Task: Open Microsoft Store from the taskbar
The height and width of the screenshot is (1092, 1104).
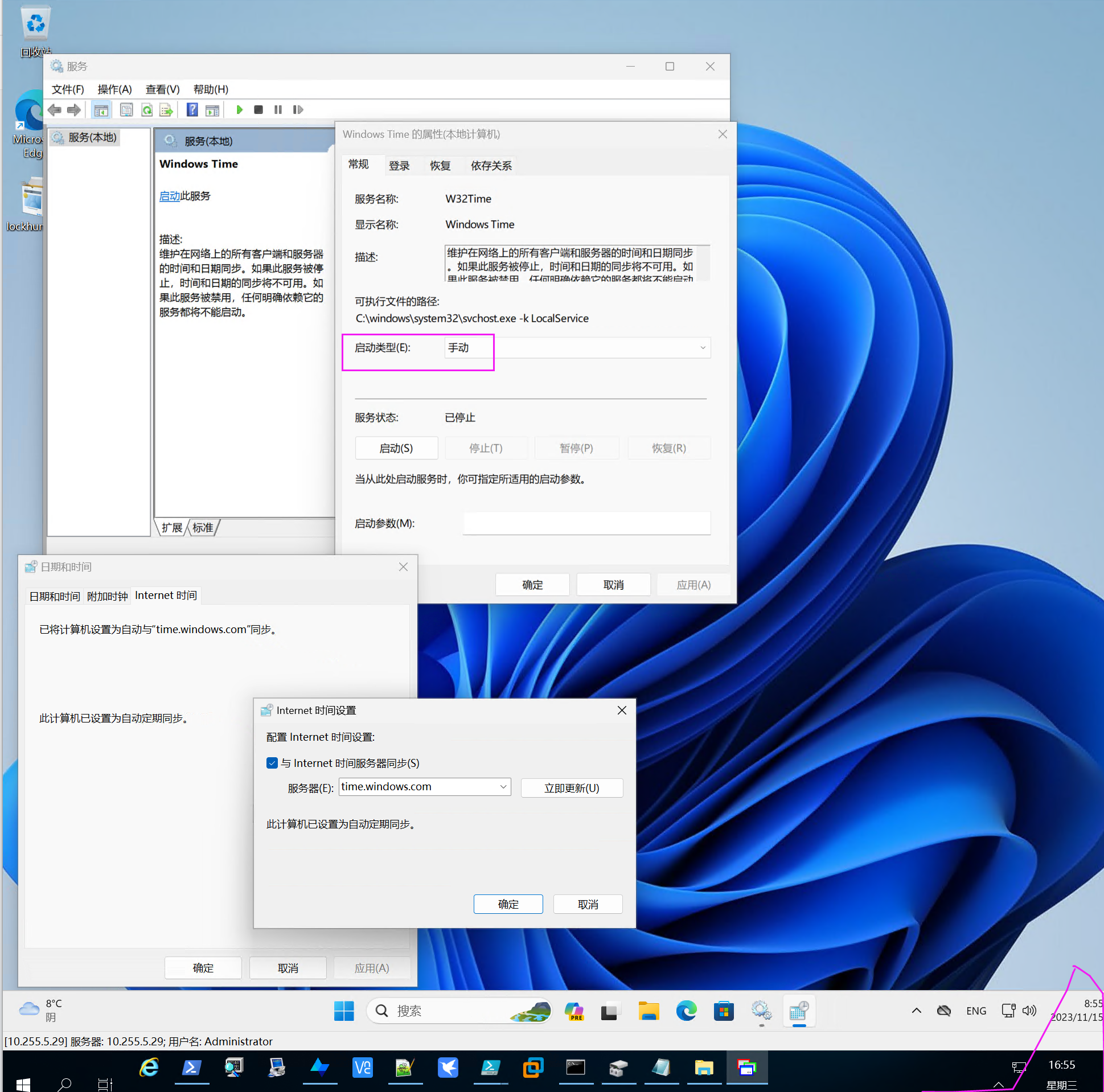Action: point(724,1011)
